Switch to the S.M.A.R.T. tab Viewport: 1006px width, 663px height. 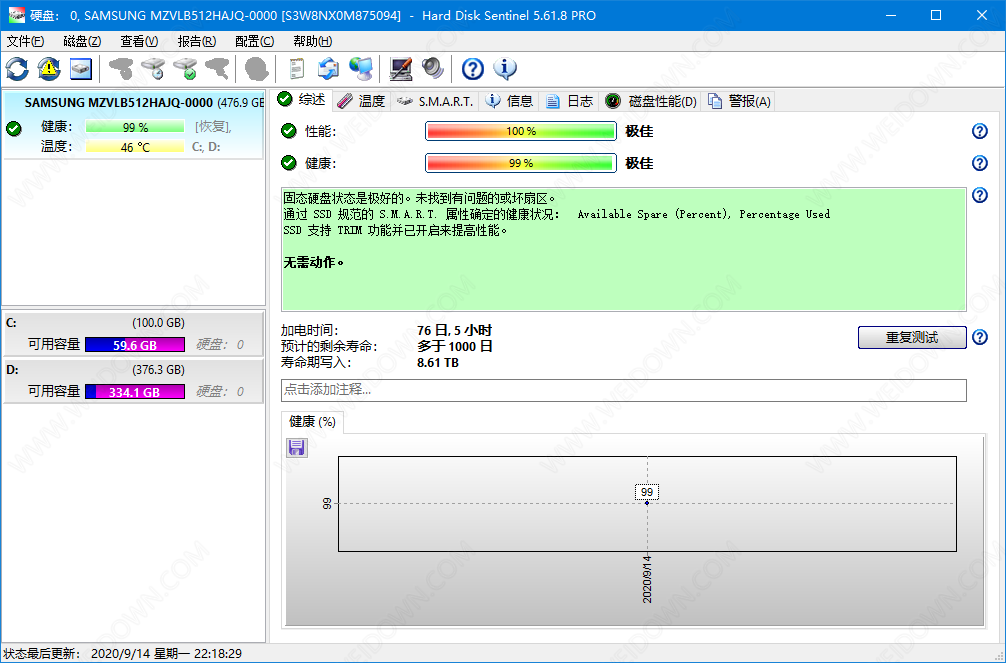(435, 101)
